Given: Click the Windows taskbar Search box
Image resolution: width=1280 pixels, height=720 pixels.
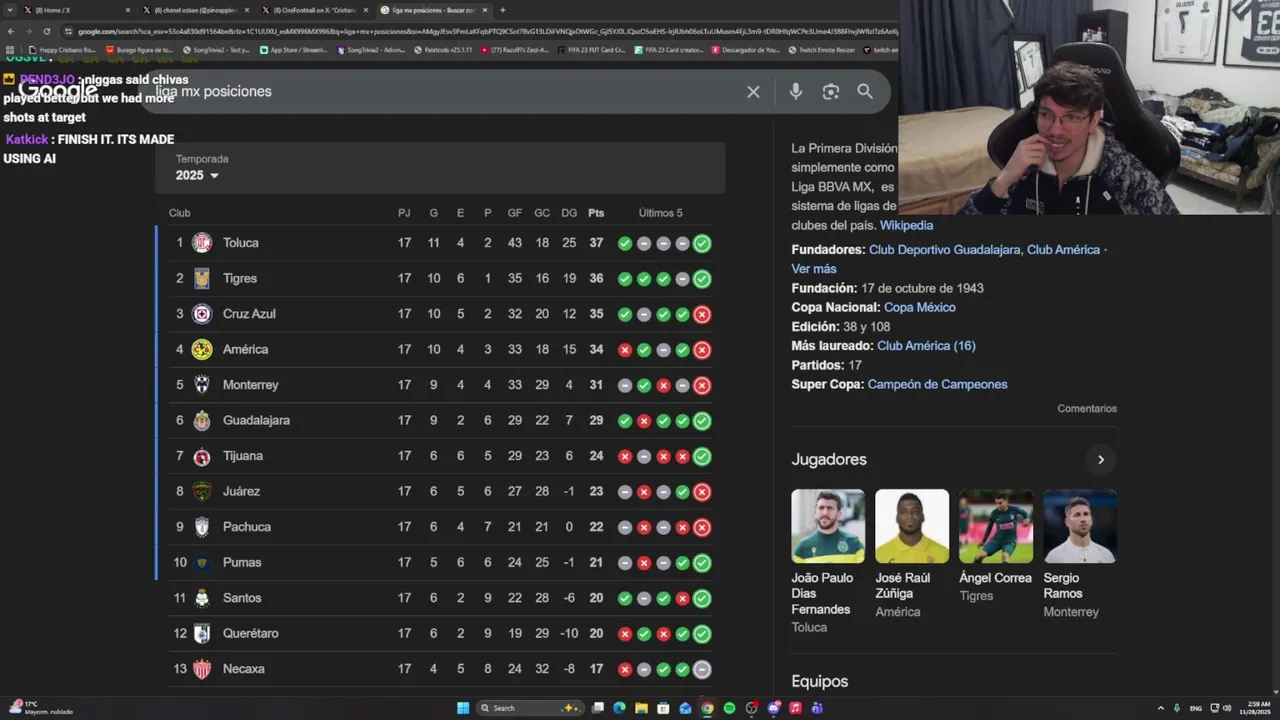Looking at the screenshot, I should pos(529,708).
